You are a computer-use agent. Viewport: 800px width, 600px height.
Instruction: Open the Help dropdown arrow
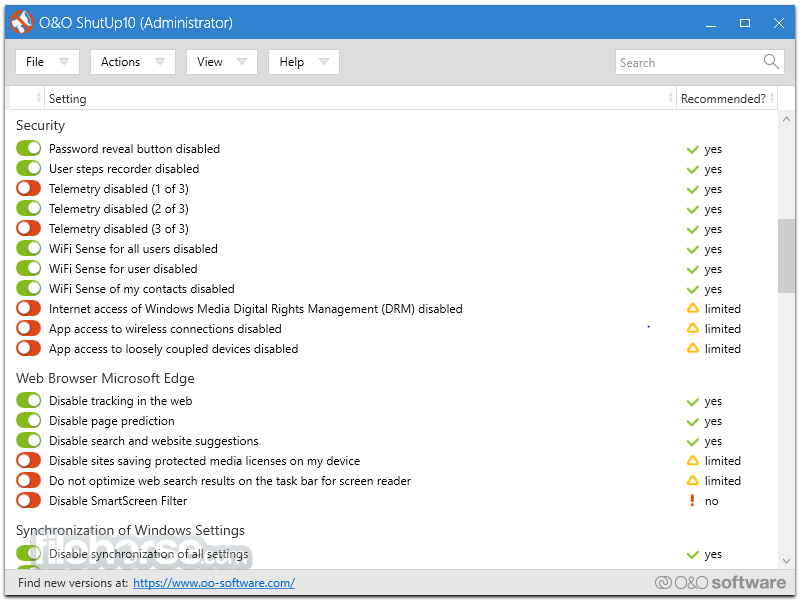(x=323, y=62)
